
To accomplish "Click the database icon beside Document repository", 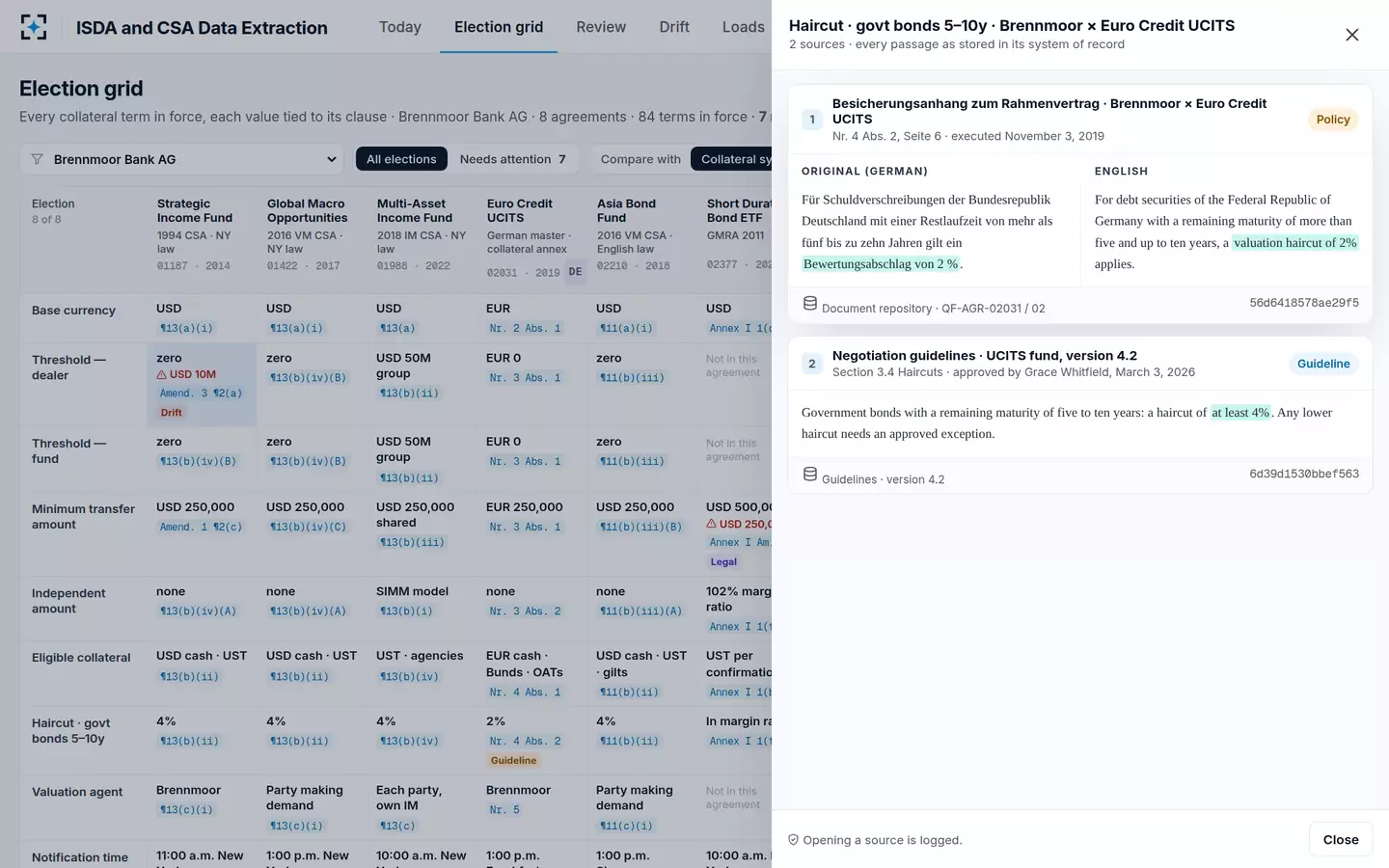I will pos(810,304).
